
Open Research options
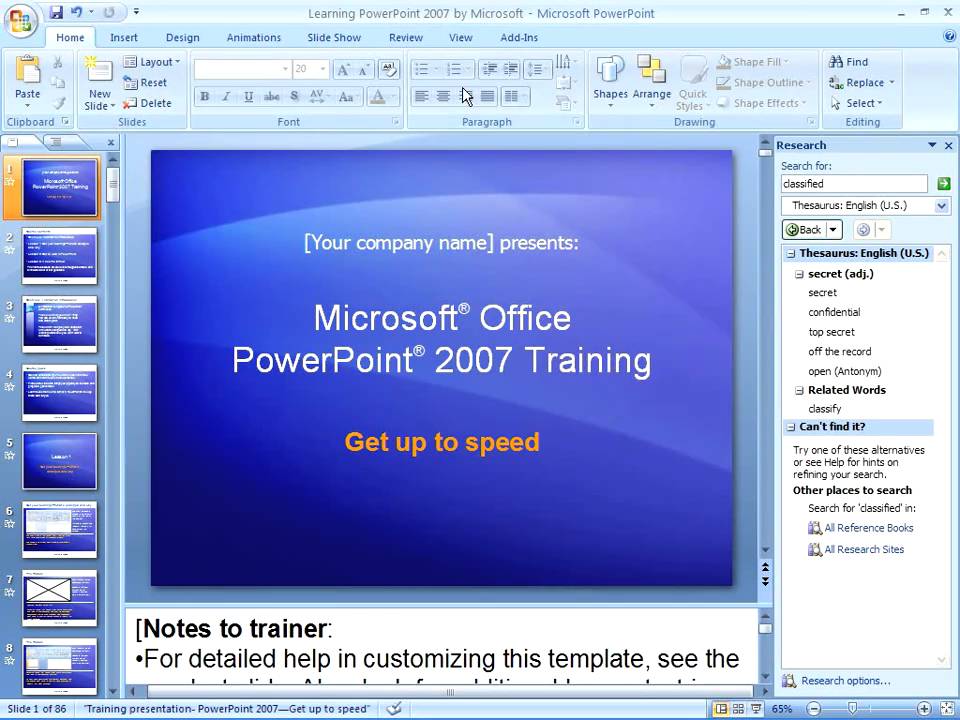[x=846, y=681]
